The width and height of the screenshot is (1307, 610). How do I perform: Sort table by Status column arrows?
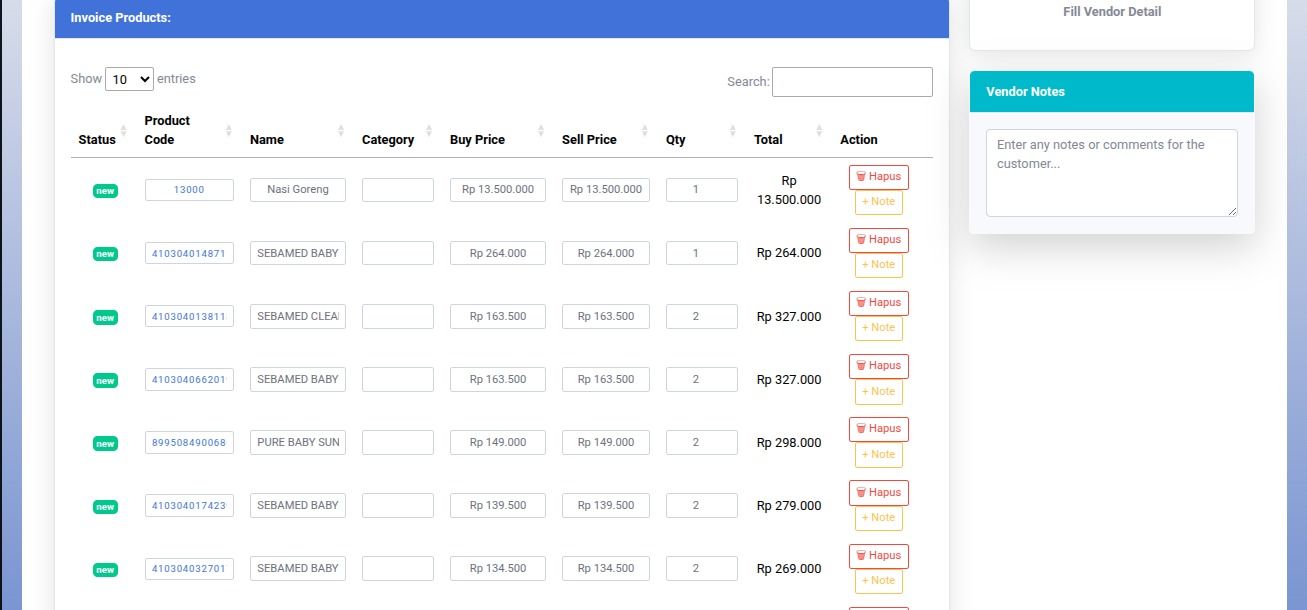click(x=123, y=131)
